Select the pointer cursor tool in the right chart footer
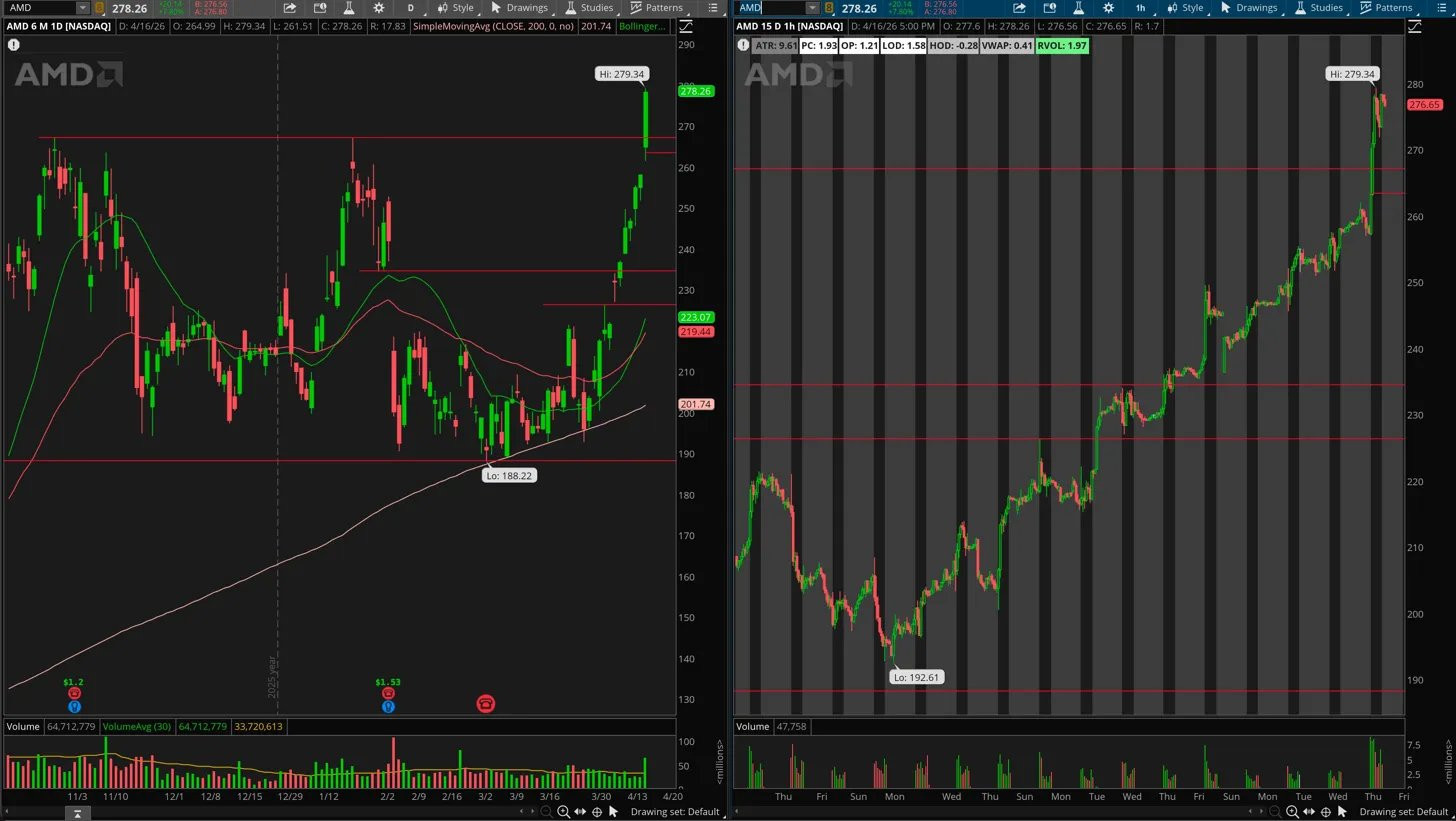The image size is (1456, 821). pos(1342,812)
